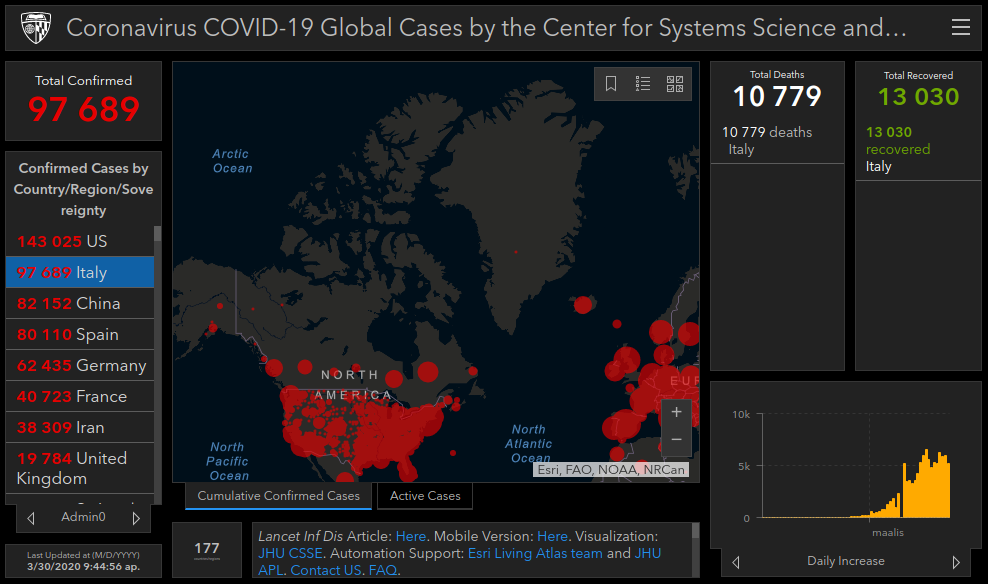This screenshot has height=584, width=988.
Task: Open map bookmarks icon
Action: (611, 84)
